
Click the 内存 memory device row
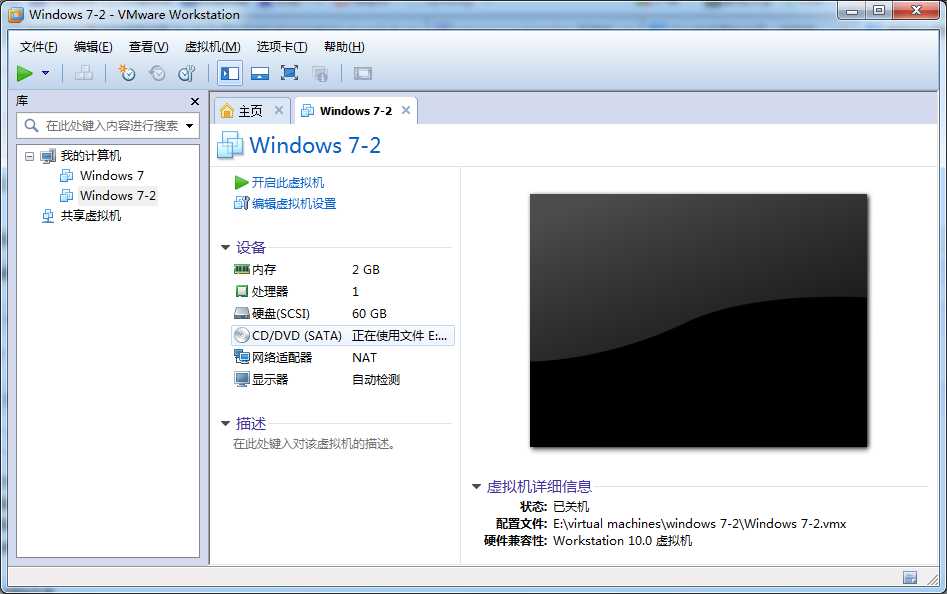coord(342,269)
